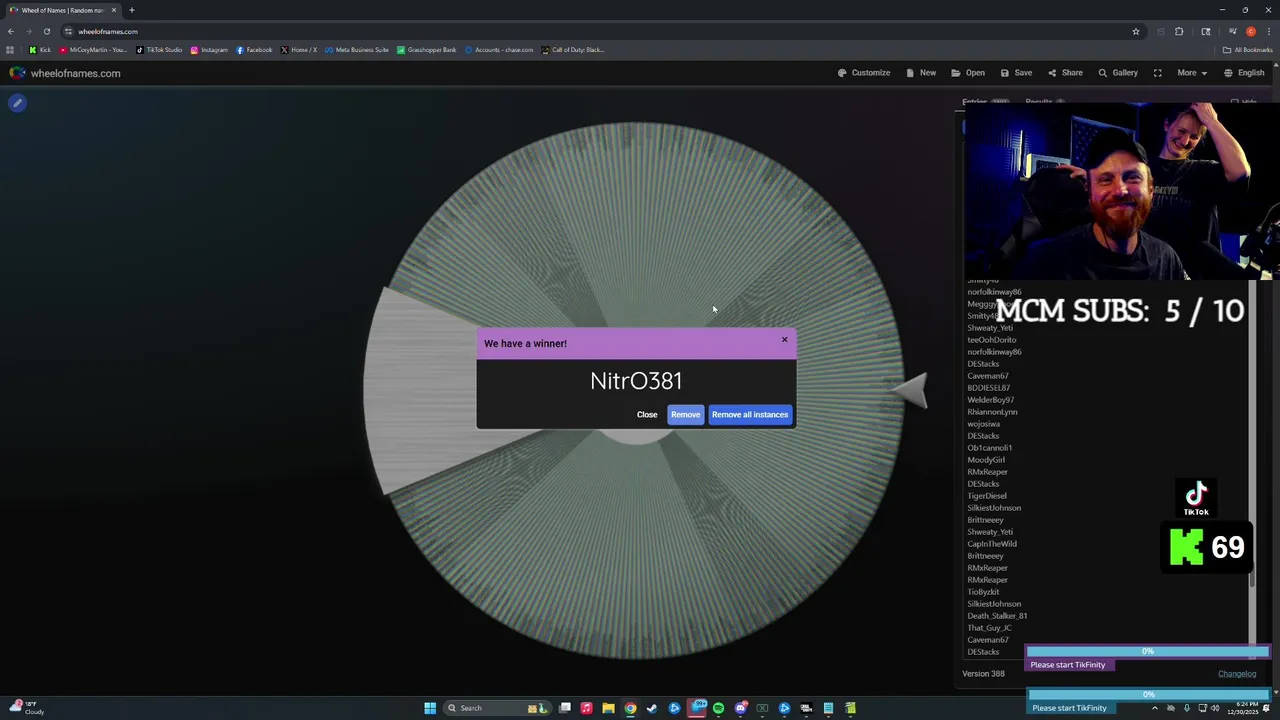This screenshot has height=720, width=1280.
Task: Open Meta Business Suite bookmark
Action: coord(356,50)
